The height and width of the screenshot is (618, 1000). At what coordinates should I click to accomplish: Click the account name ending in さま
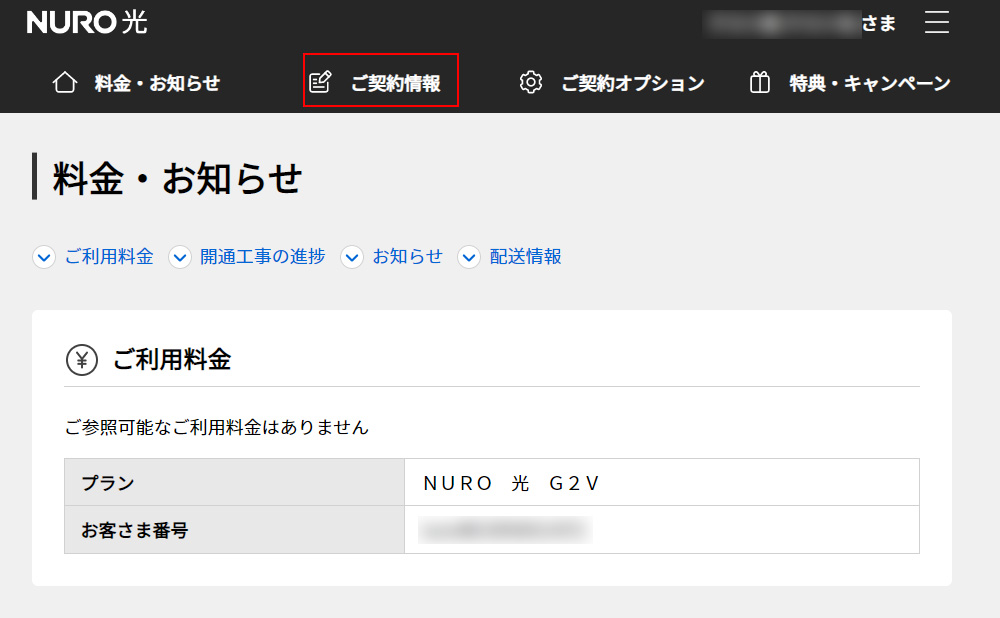tap(800, 22)
